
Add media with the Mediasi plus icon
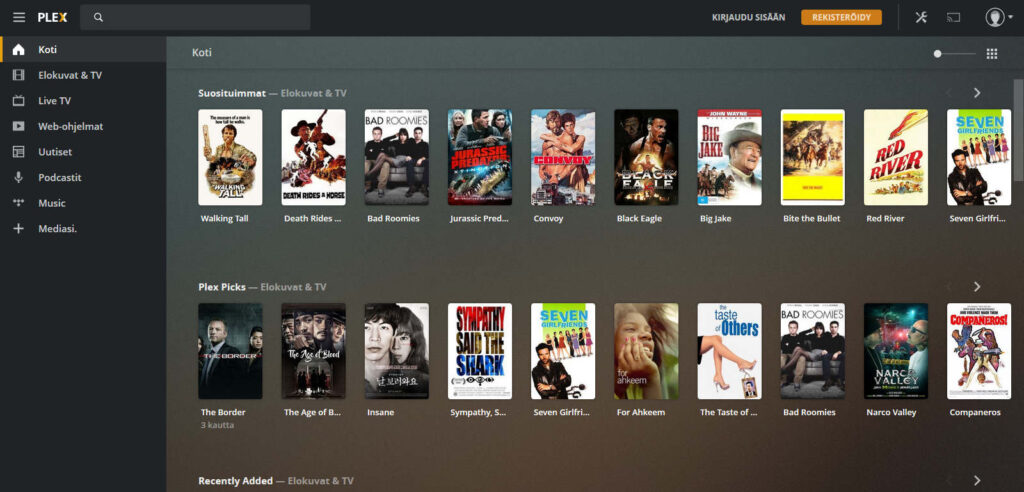tap(18, 228)
